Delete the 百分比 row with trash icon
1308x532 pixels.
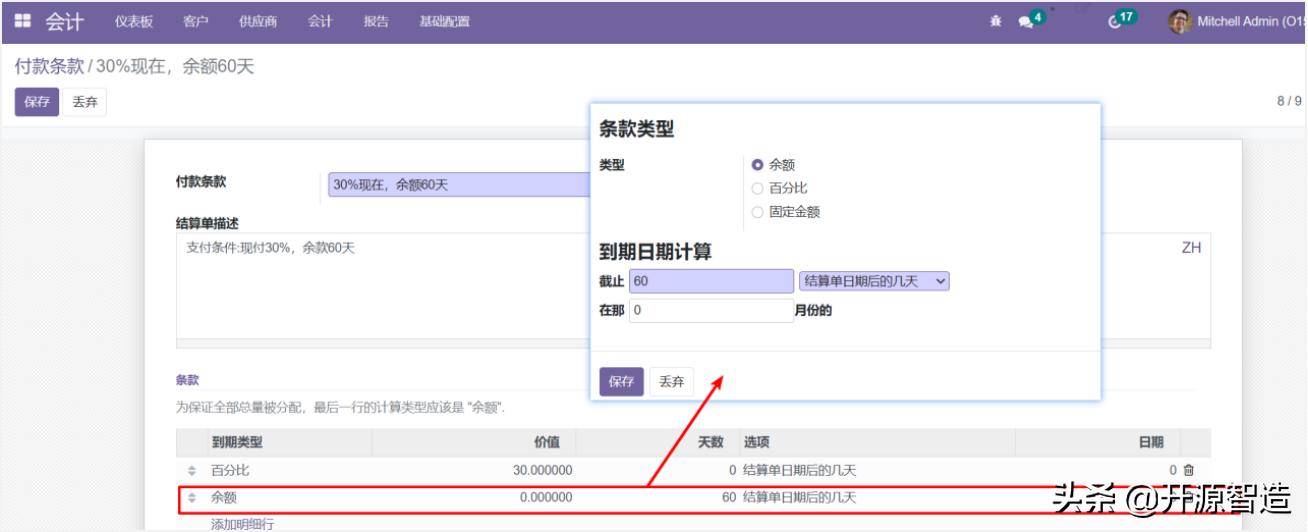point(1189,470)
